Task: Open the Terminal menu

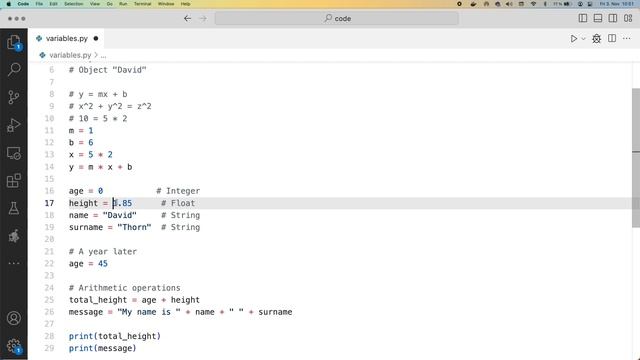Action: point(142,4)
